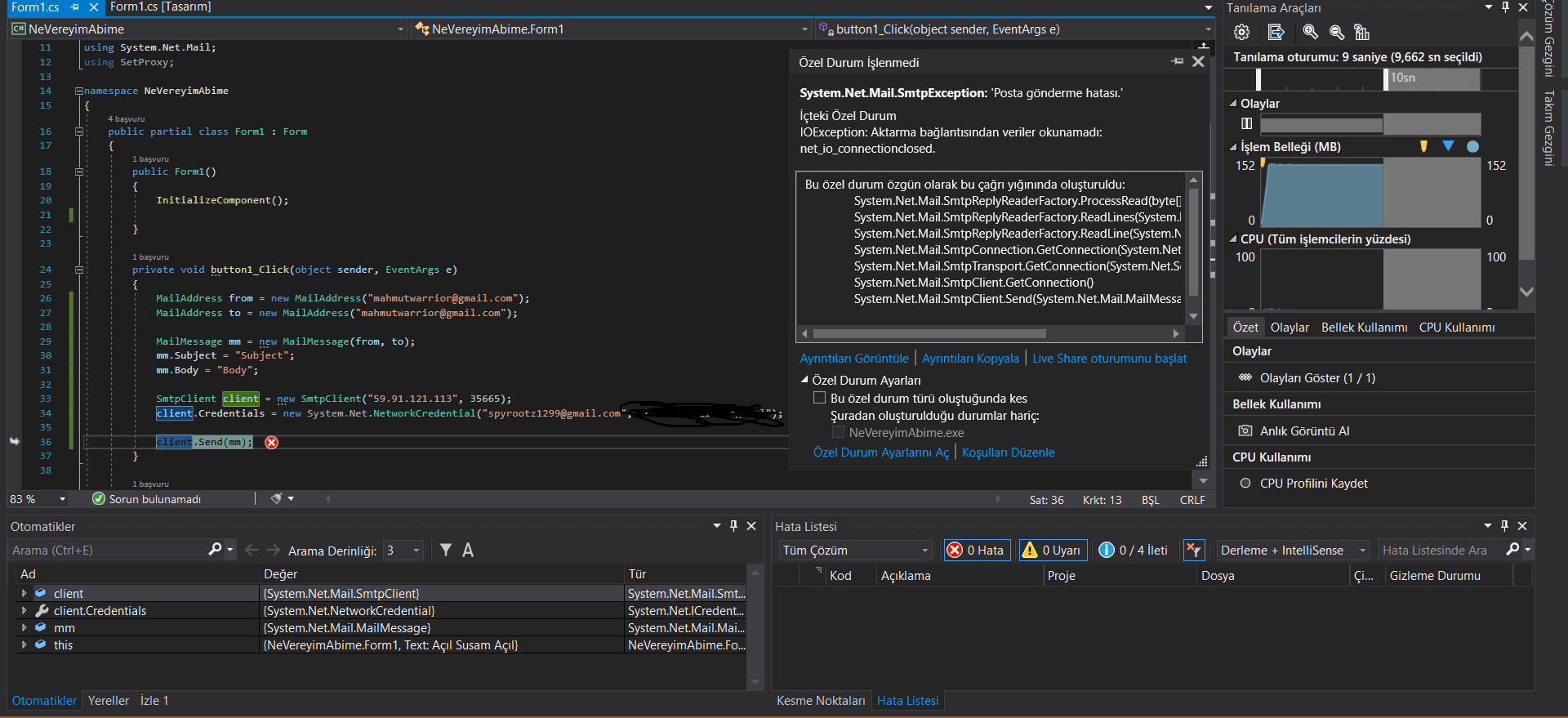Click the camera icon for Anlık Görüntü Al

click(1245, 430)
